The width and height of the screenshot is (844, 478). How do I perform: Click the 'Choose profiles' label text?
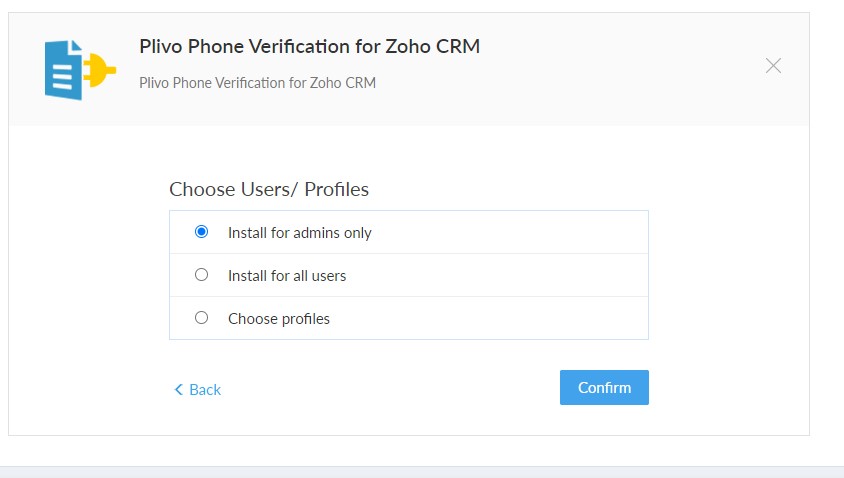tap(279, 319)
